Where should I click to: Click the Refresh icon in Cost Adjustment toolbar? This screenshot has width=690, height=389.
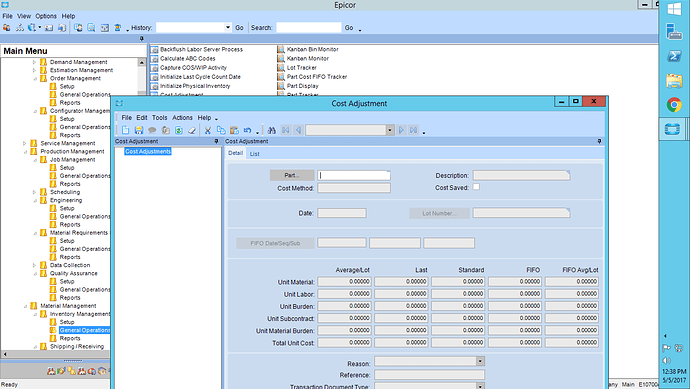178,130
